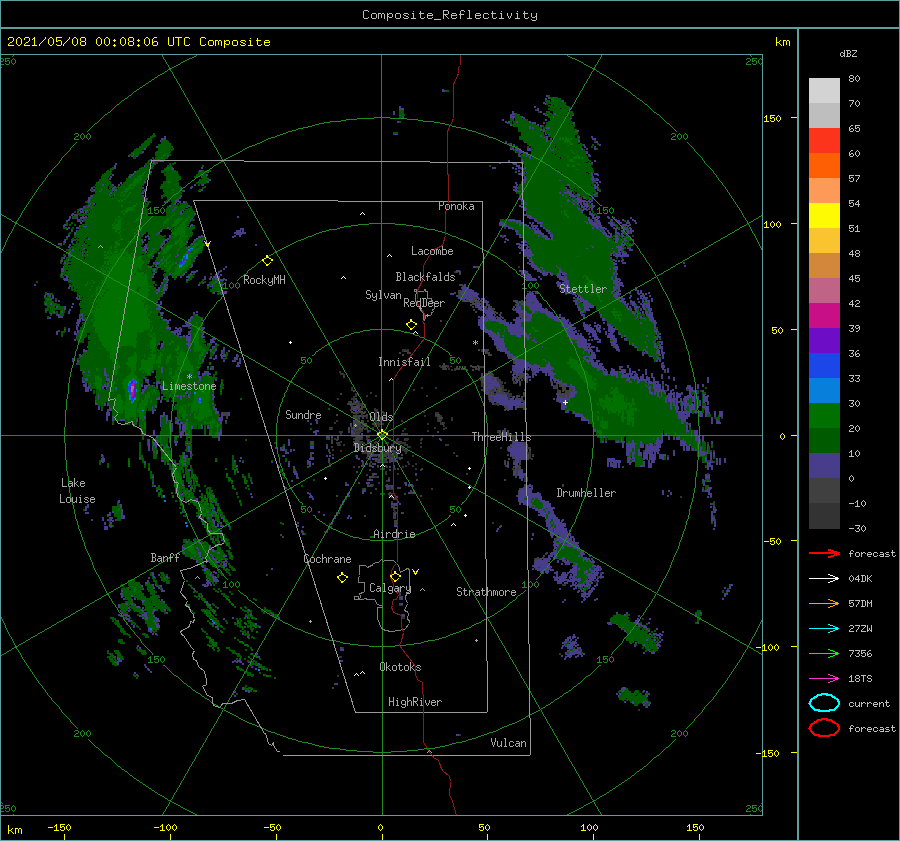Click the dBZ legend heading
The width and height of the screenshot is (900, 841).
848,53
